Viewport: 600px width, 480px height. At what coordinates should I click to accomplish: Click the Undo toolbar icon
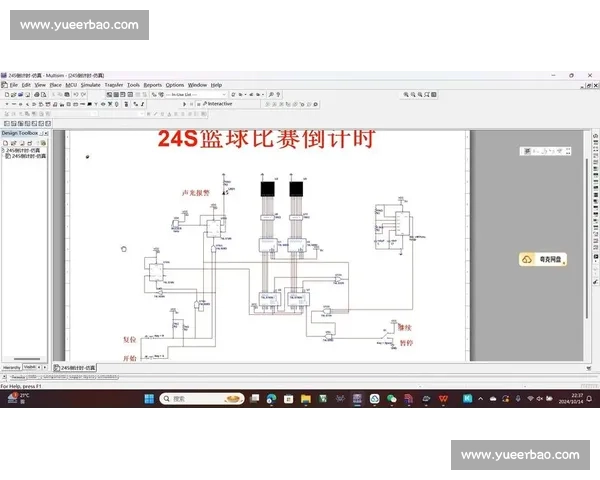coord(76,95)
